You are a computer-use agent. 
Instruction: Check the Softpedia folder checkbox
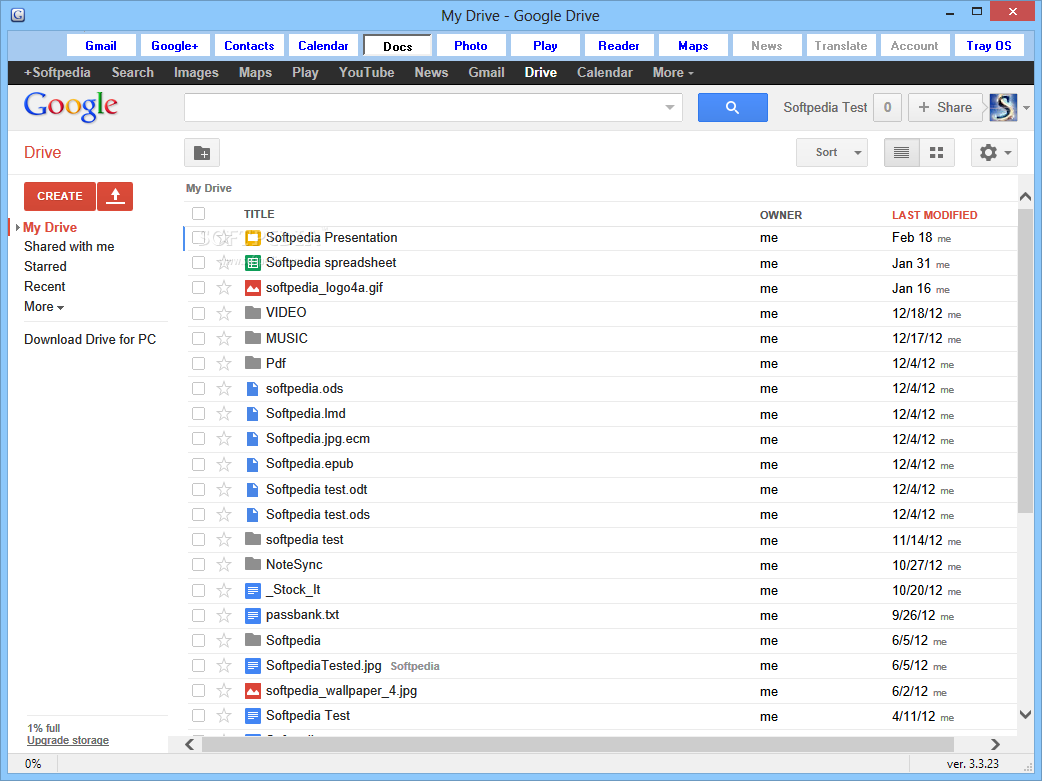[199, 640]
